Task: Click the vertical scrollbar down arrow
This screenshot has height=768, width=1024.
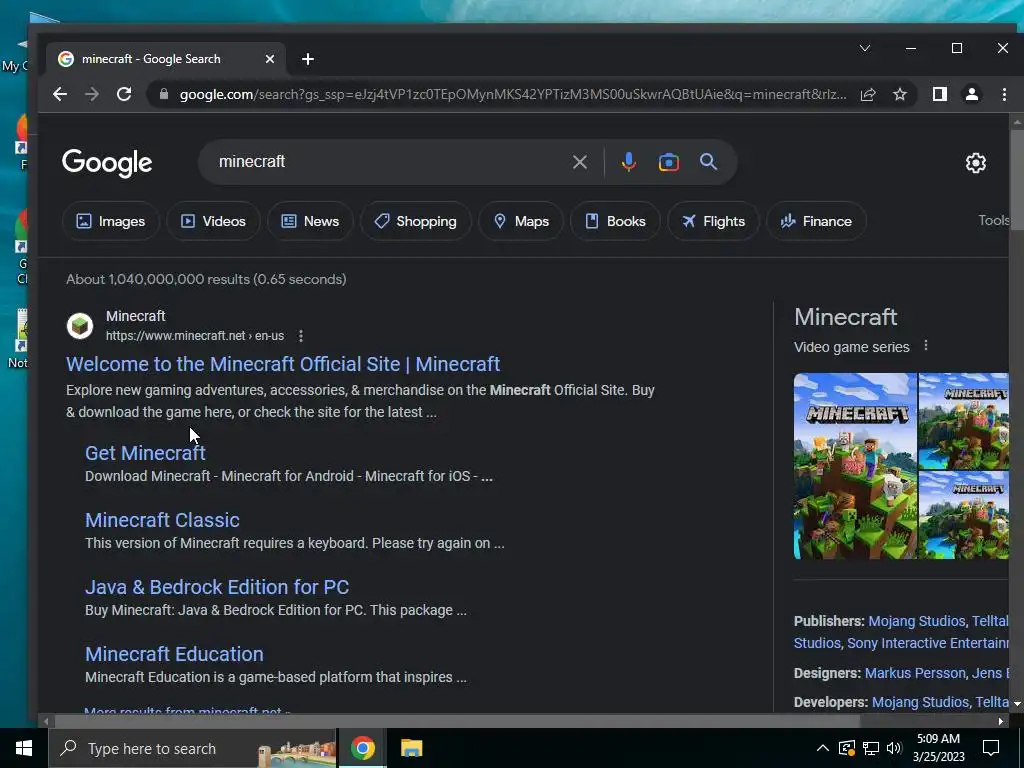Action: 1017,704
